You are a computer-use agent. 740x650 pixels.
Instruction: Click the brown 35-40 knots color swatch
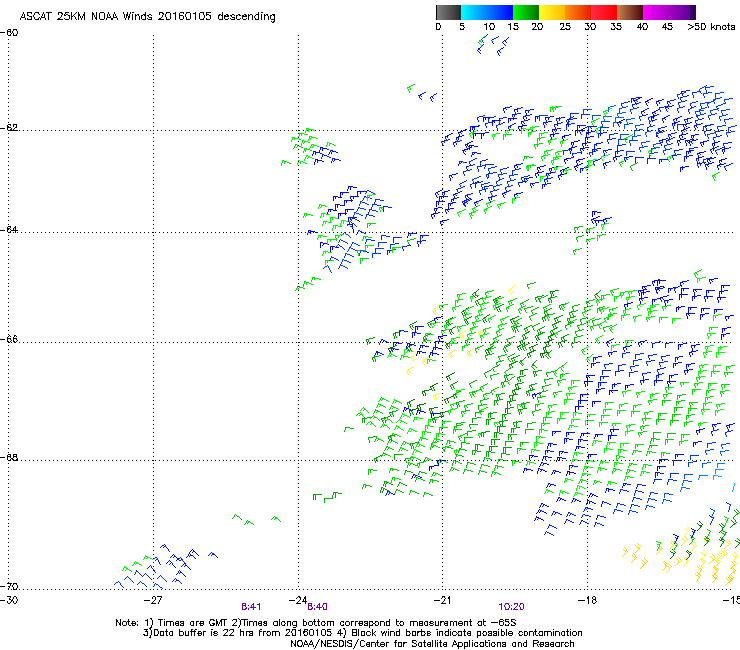tap(630, 12)
